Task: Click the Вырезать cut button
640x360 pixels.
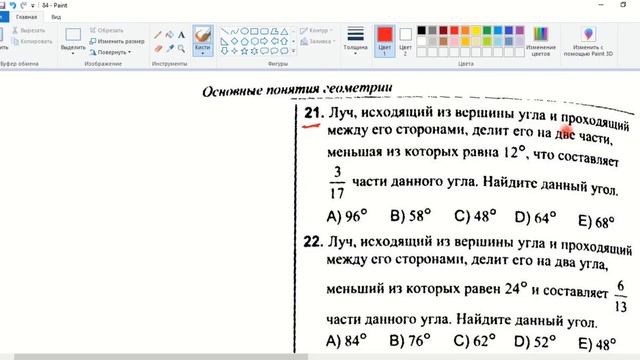Action: coord(29,31)
